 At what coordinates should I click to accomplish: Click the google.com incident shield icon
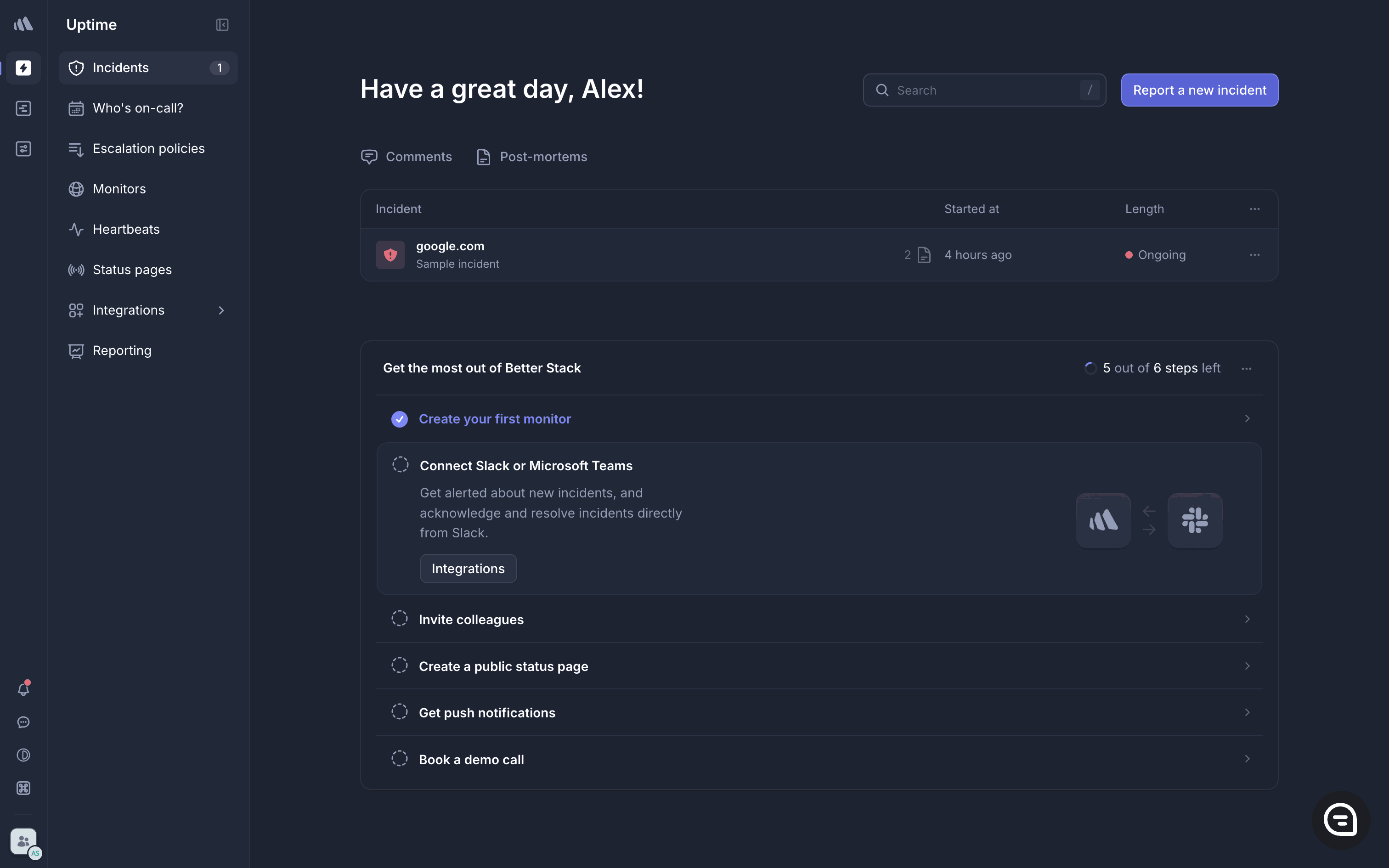(390, 255)
